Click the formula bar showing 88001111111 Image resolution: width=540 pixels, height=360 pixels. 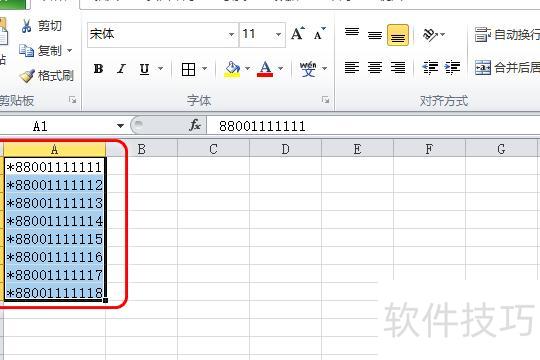(373, 126)
